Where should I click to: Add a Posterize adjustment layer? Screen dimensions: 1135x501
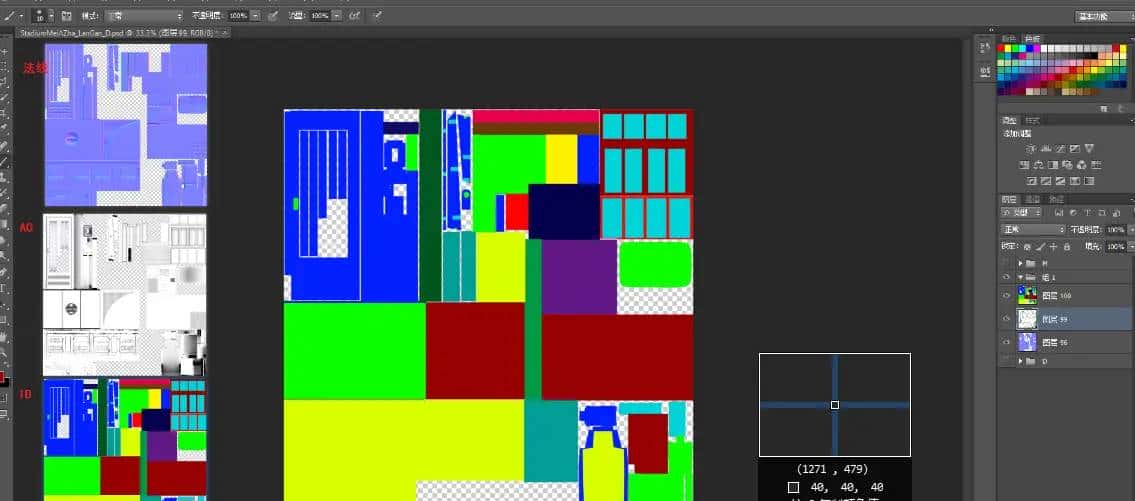1045,181
